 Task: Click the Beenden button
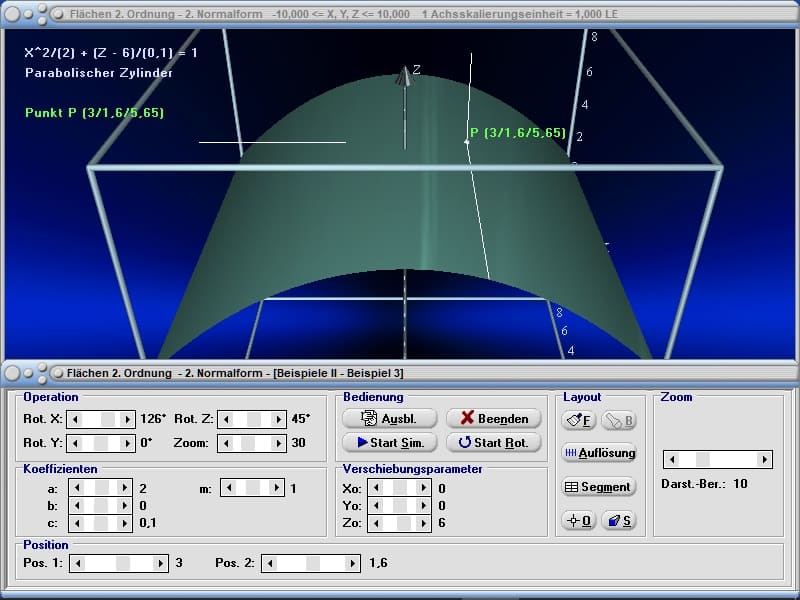[493, 418]
